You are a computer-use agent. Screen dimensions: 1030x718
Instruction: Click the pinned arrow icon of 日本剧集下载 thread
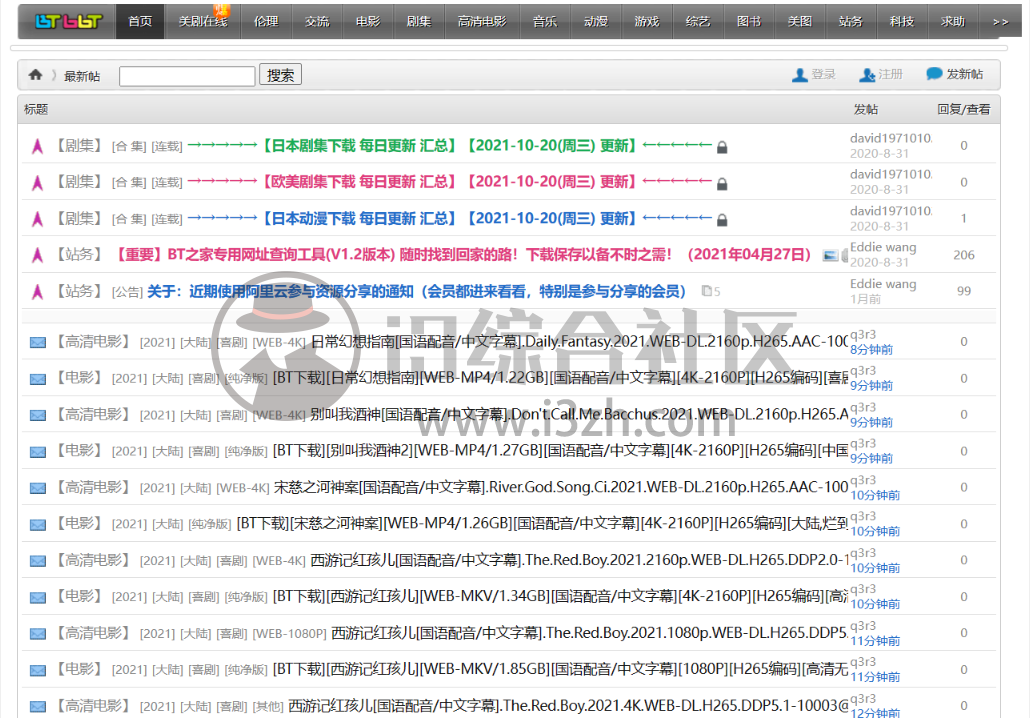[x=37, y=146]
